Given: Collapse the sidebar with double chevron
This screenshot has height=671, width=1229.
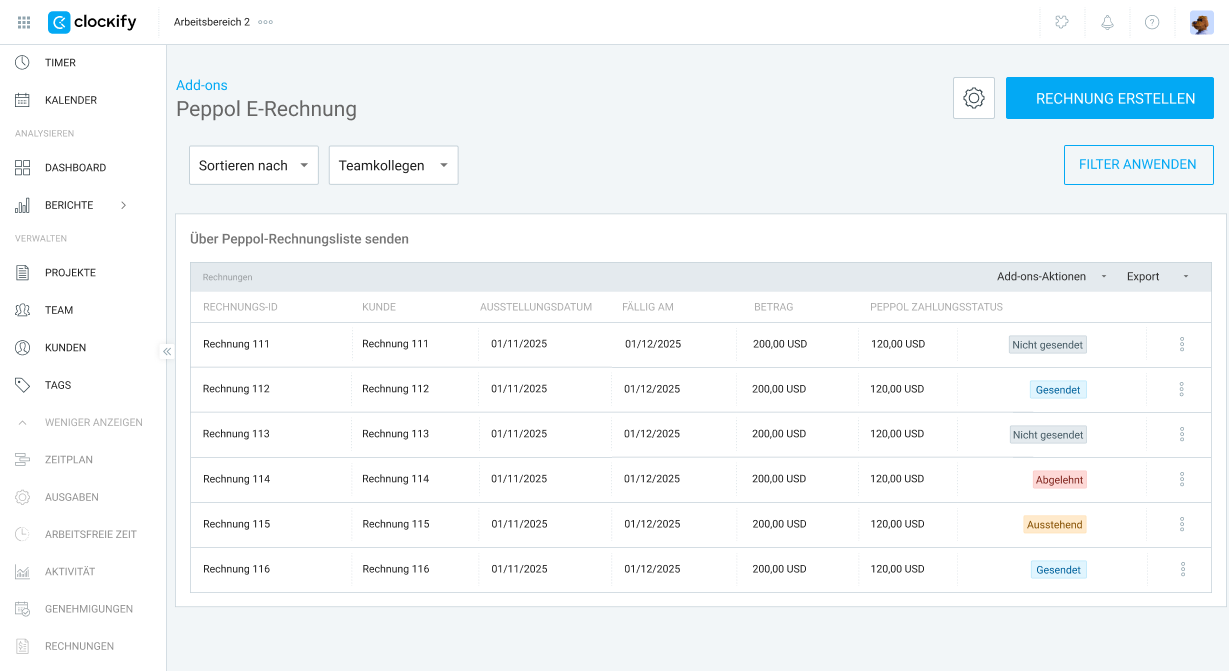Looking at the screenshot, I should coord(167,351).
